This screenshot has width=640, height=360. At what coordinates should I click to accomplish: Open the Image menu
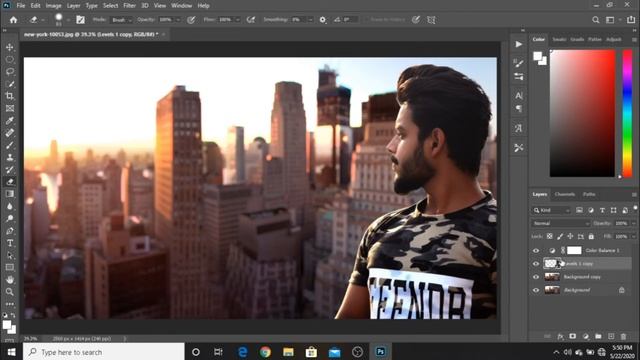click(x=53, y=6)
